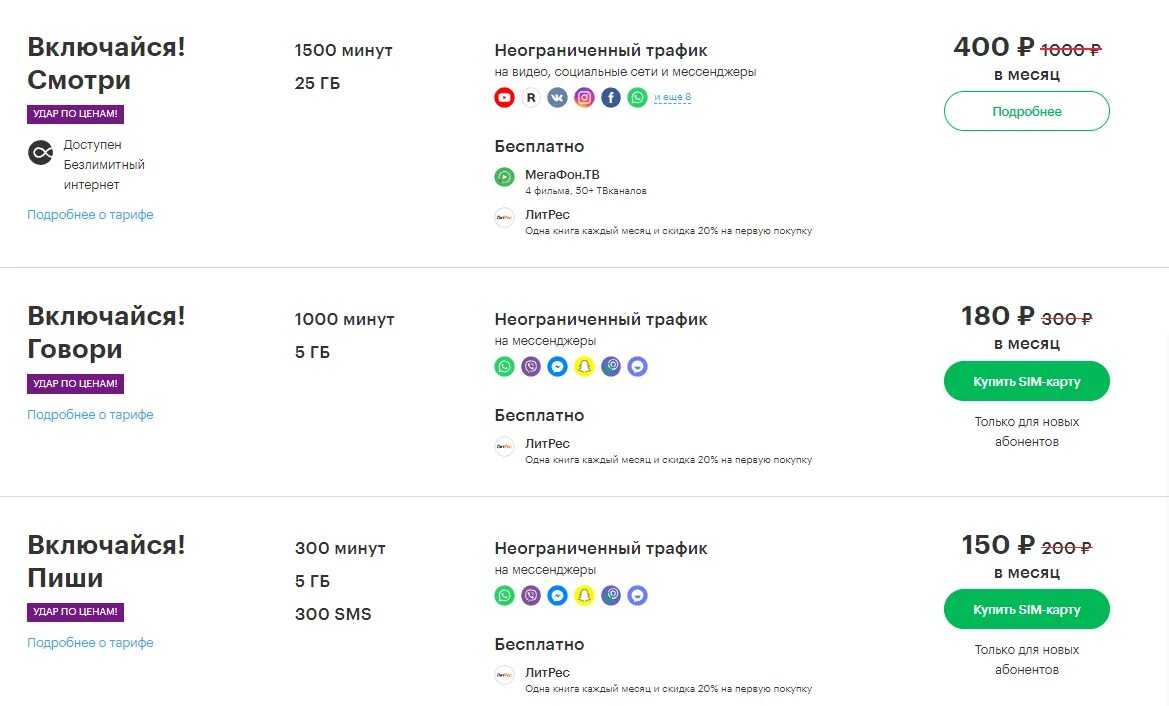
Task: Click the Facebook icon in Смотри tariff
Action: (611, 98)
